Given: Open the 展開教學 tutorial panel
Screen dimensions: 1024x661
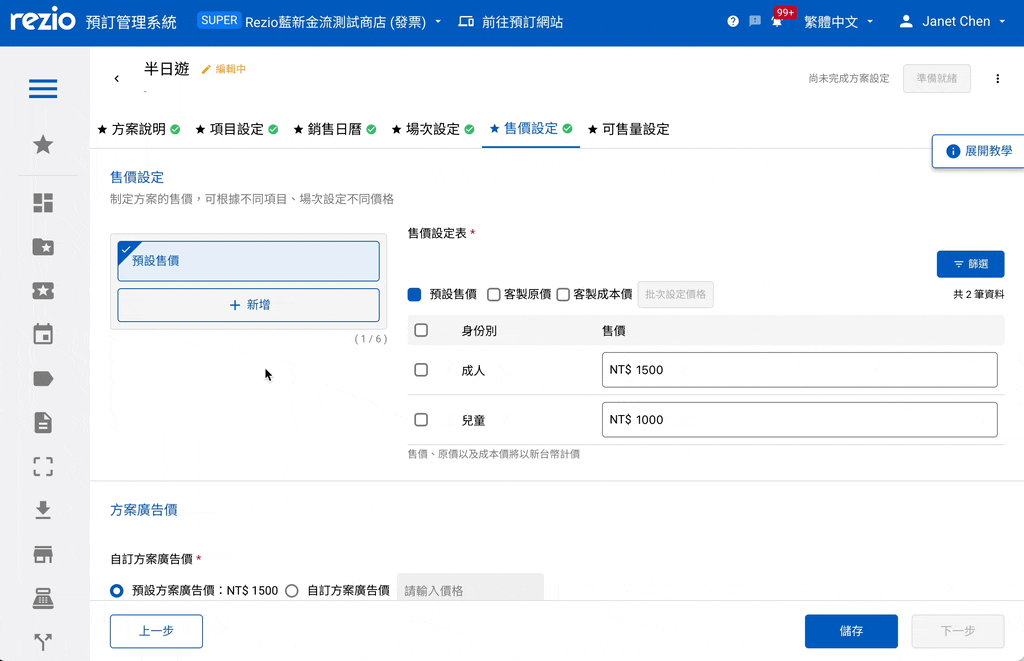Looking at the screenshot, I should coord(978,152).
